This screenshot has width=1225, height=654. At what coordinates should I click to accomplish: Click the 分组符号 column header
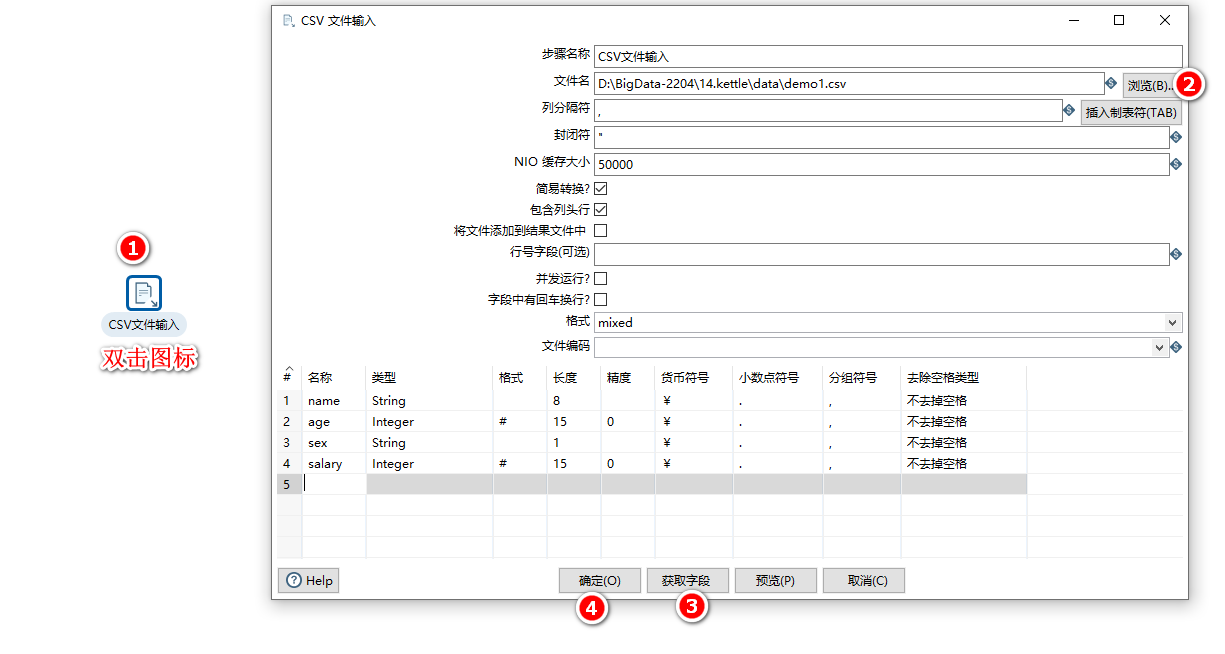862,378
